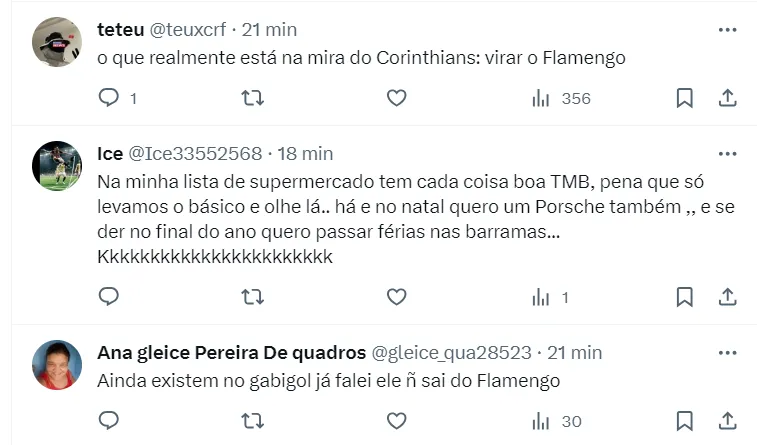Reply to Ice's supermercado tweet
The height and width of the screenshot is (445, 757).
tap(109, 297)
